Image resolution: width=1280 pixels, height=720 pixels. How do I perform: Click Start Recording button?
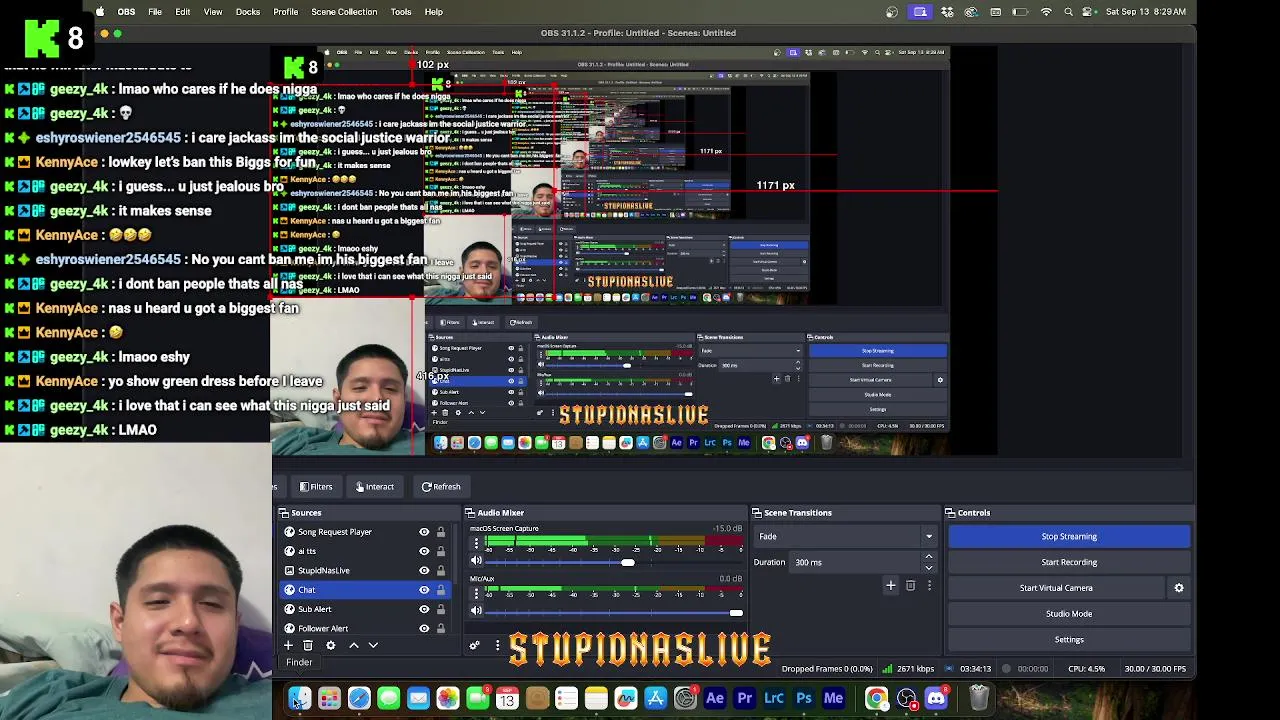pos(1069,562)
